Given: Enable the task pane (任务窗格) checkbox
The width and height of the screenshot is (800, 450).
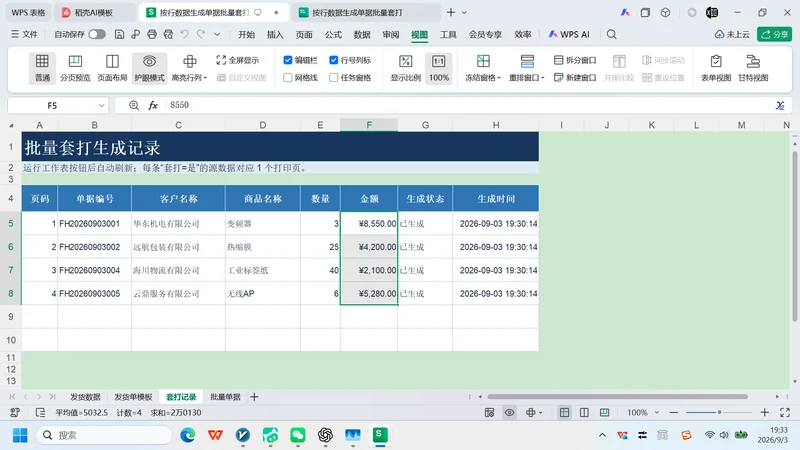Looking at the screenshot, I should 334,78.
